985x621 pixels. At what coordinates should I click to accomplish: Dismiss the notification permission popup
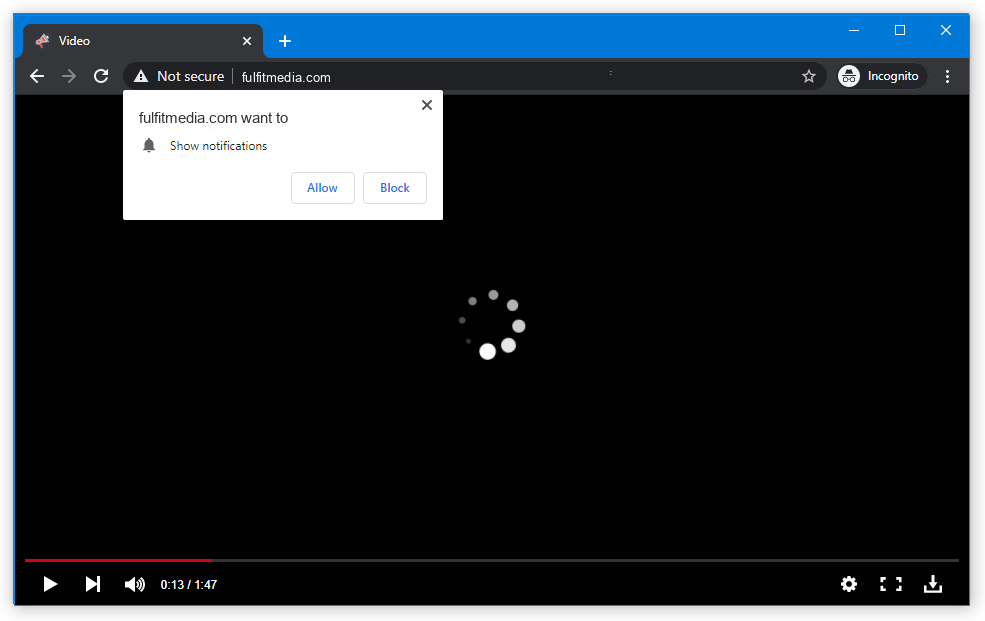pos(427,105)
